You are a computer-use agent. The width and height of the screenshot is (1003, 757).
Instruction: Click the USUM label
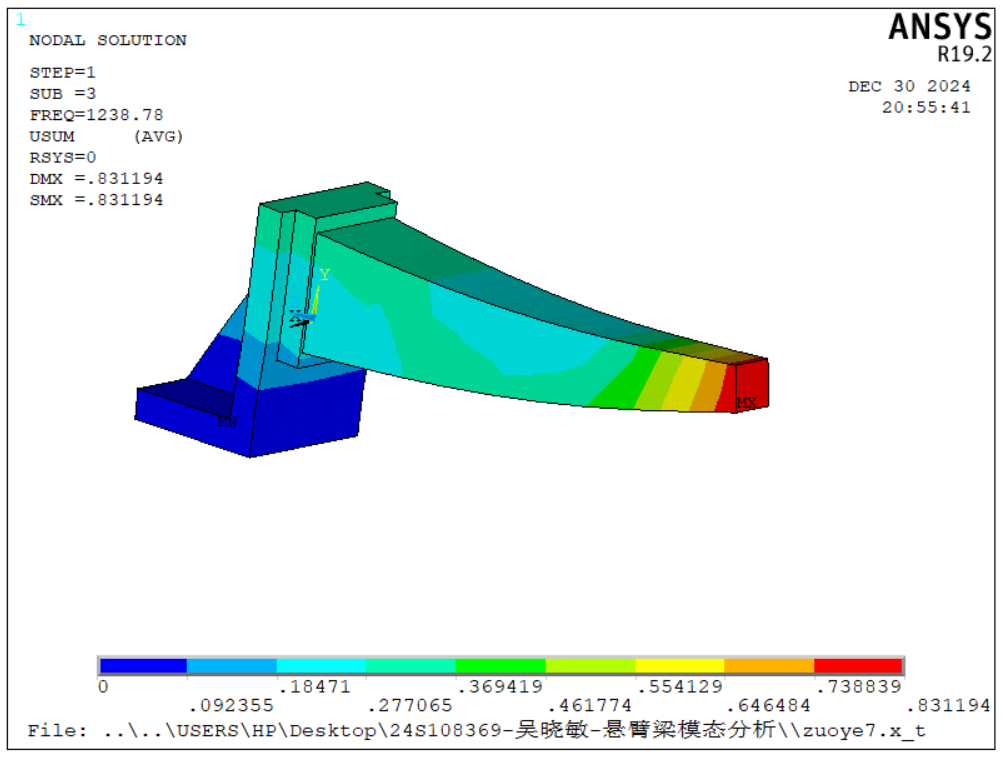(x=52, y=136)
